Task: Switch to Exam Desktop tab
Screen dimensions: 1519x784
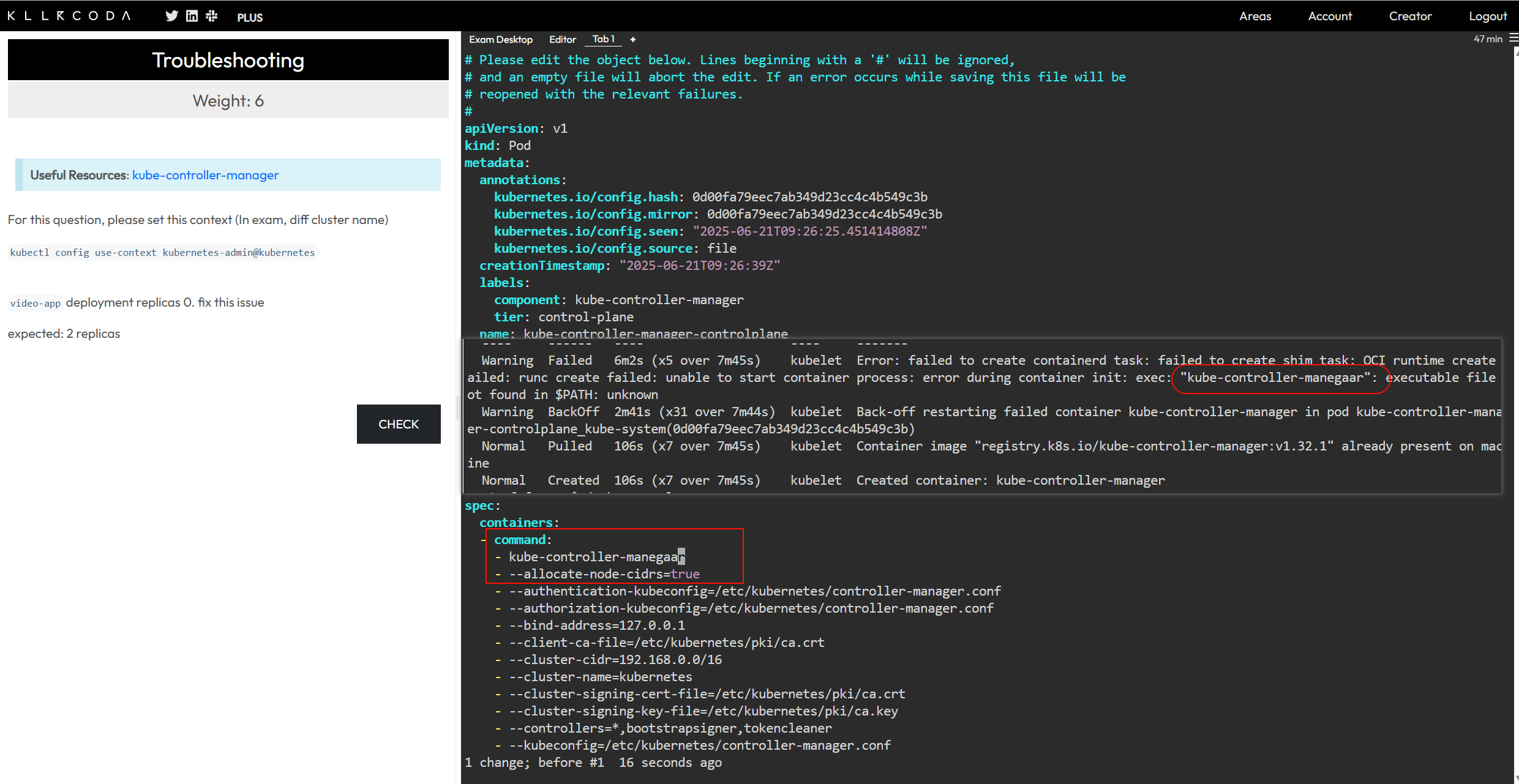Action: 500,40
